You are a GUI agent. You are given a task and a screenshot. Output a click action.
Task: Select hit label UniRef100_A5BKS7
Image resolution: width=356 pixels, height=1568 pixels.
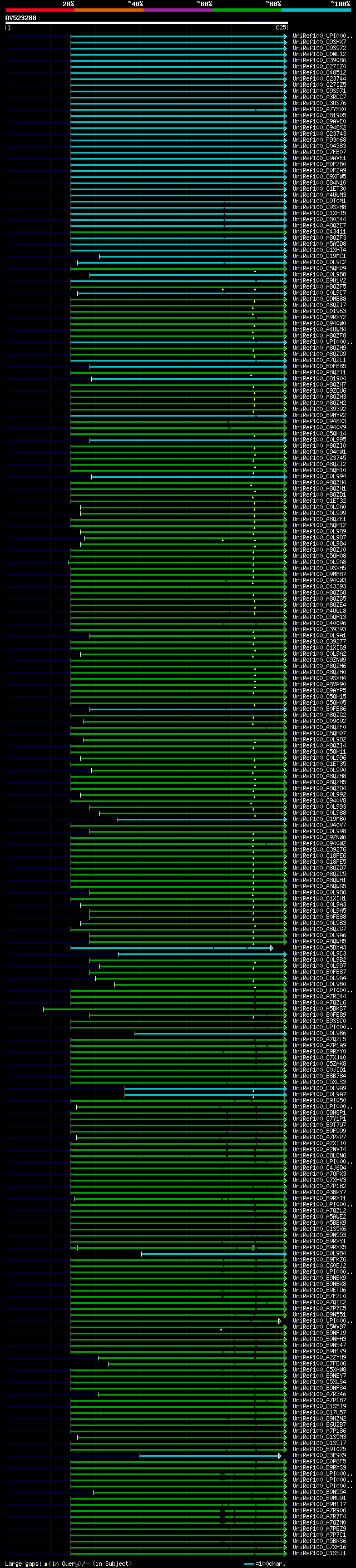[319, 1009]
